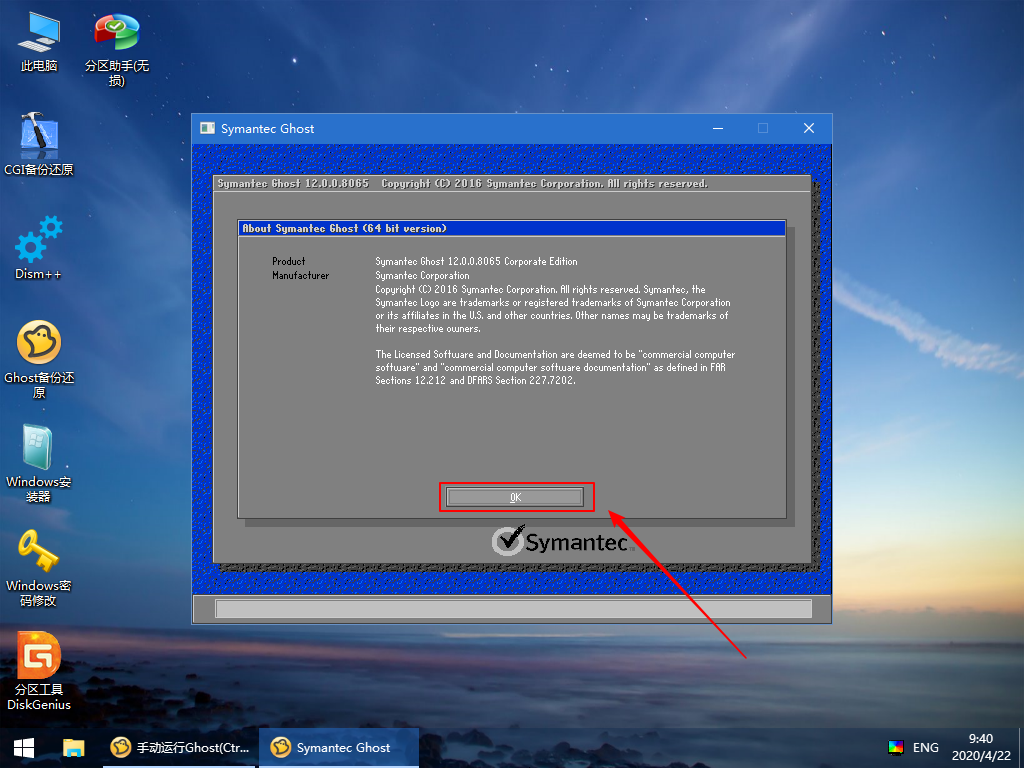Open the clock showing 9:40 2020/4/22
1024x768 pixels.
click(981, 747)
